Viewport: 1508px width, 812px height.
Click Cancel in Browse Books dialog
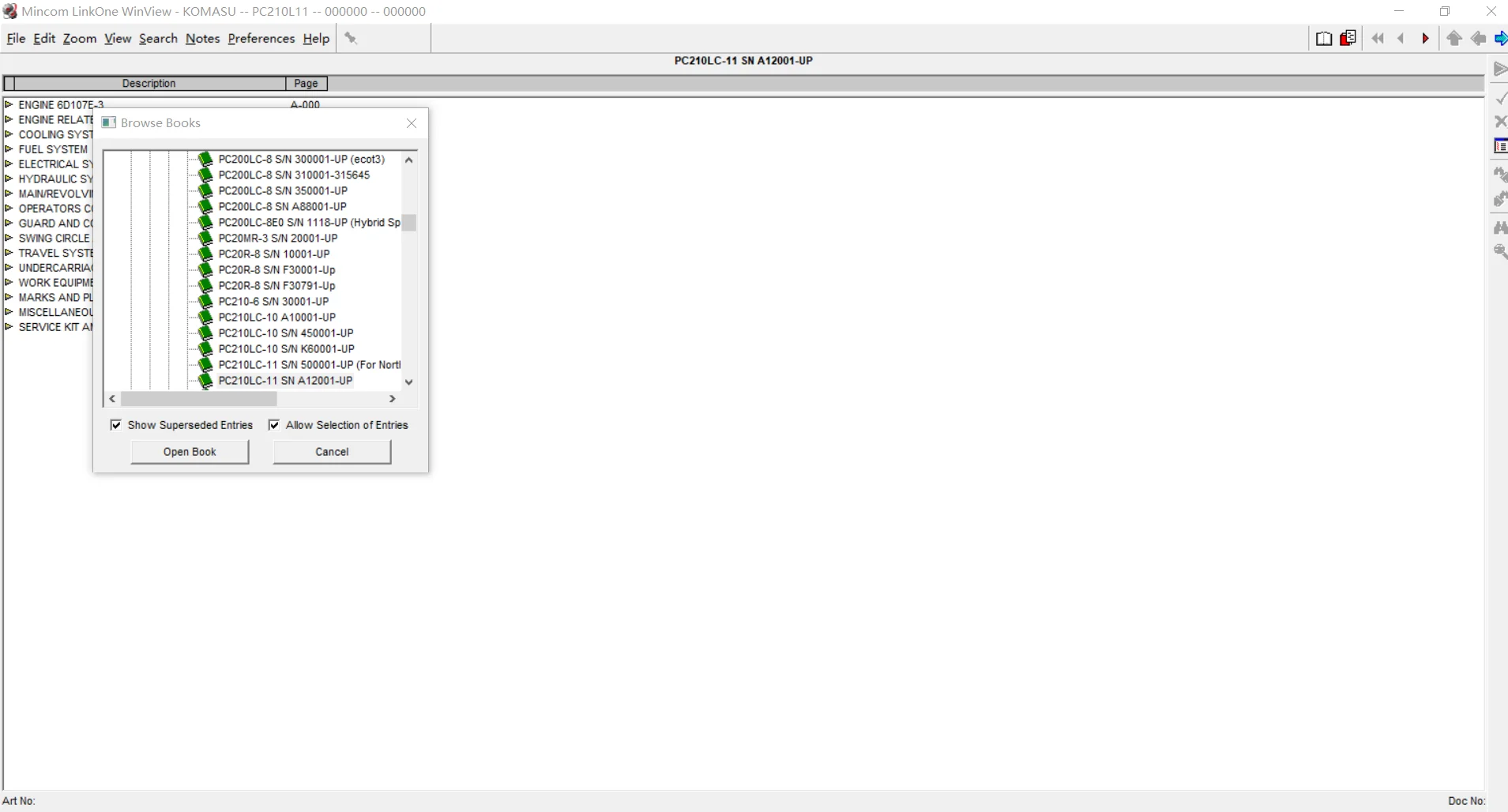pos(332,452)
